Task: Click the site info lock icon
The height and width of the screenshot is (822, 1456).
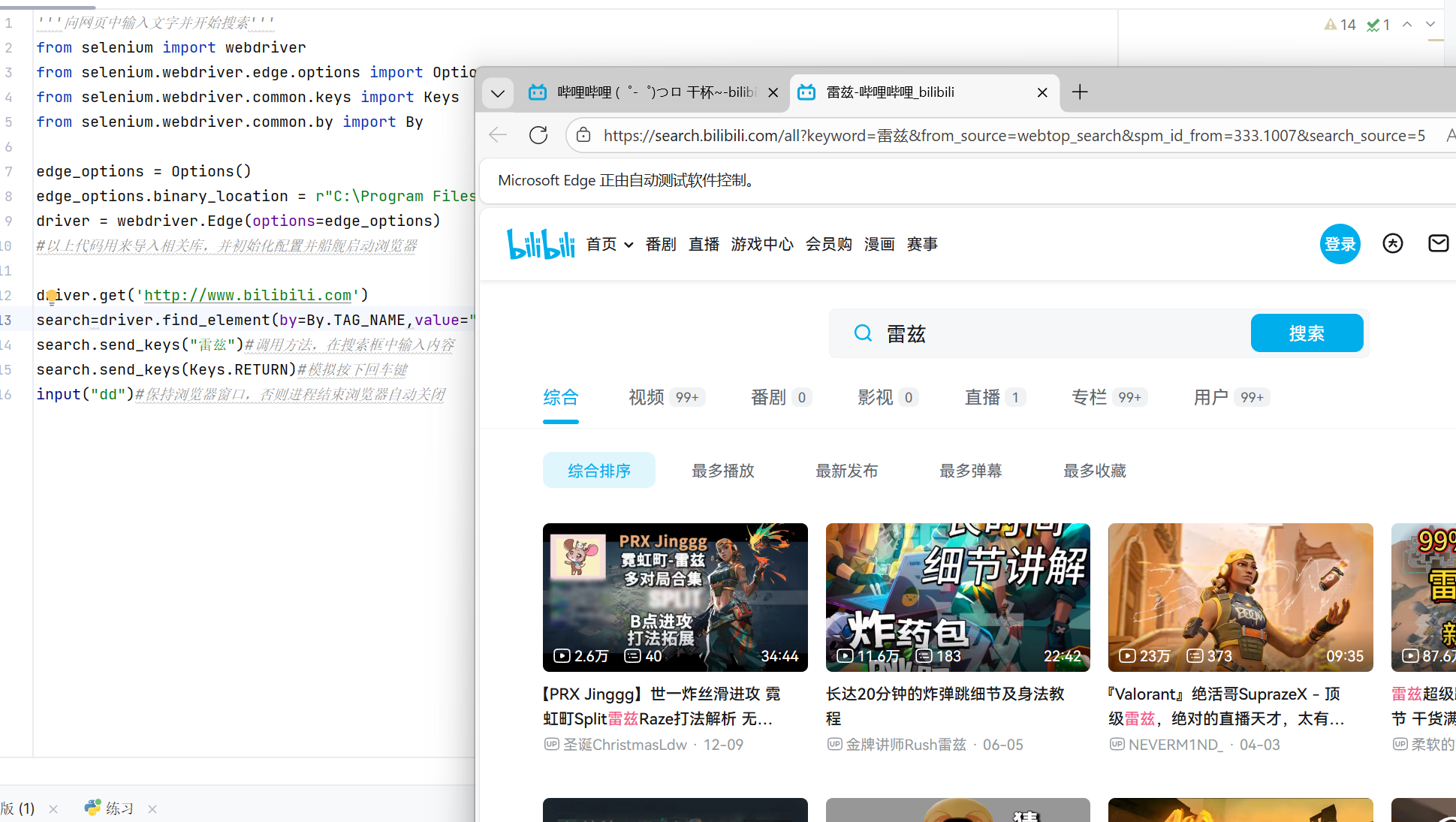Action: 583,135
